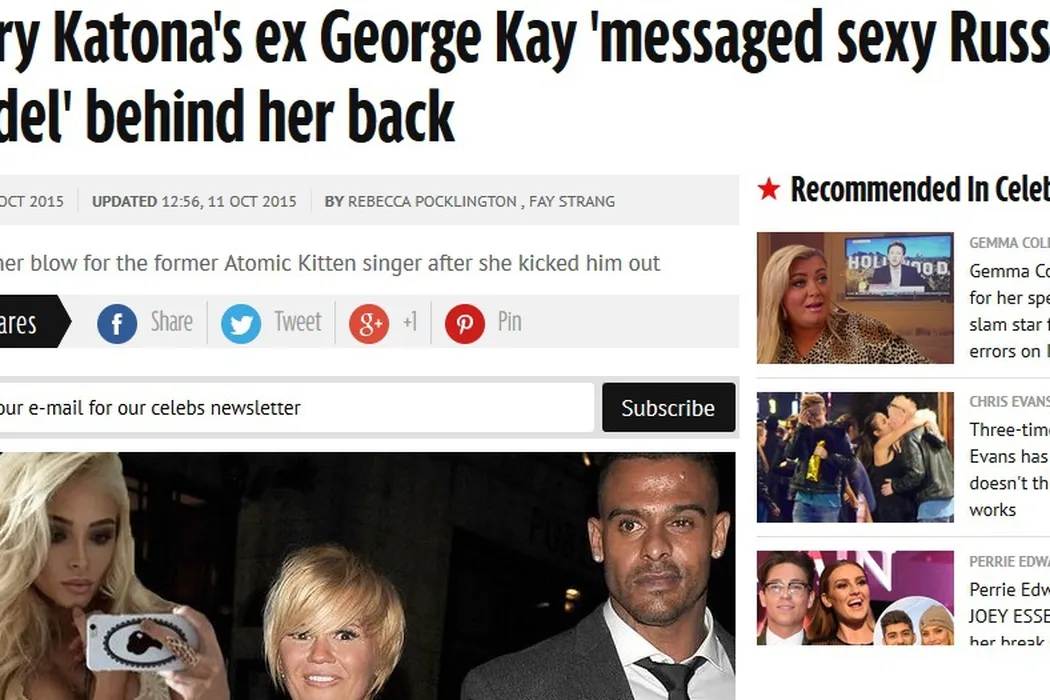Image resolution: width=1050 pixels, height=700 pixels.
Task: Open author Rebecca Pocklington's page
Action: pyautogui.click(x=432, y=202)
